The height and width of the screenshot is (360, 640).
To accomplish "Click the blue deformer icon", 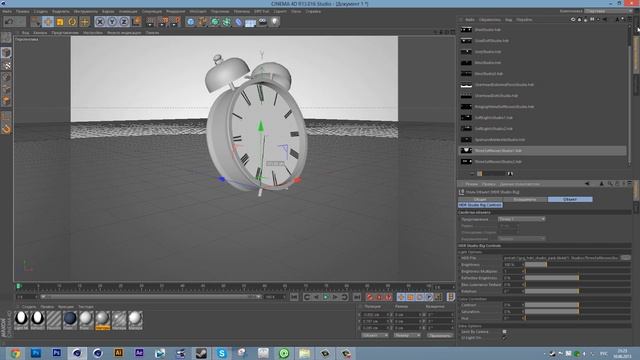I will tap(239, 22).
